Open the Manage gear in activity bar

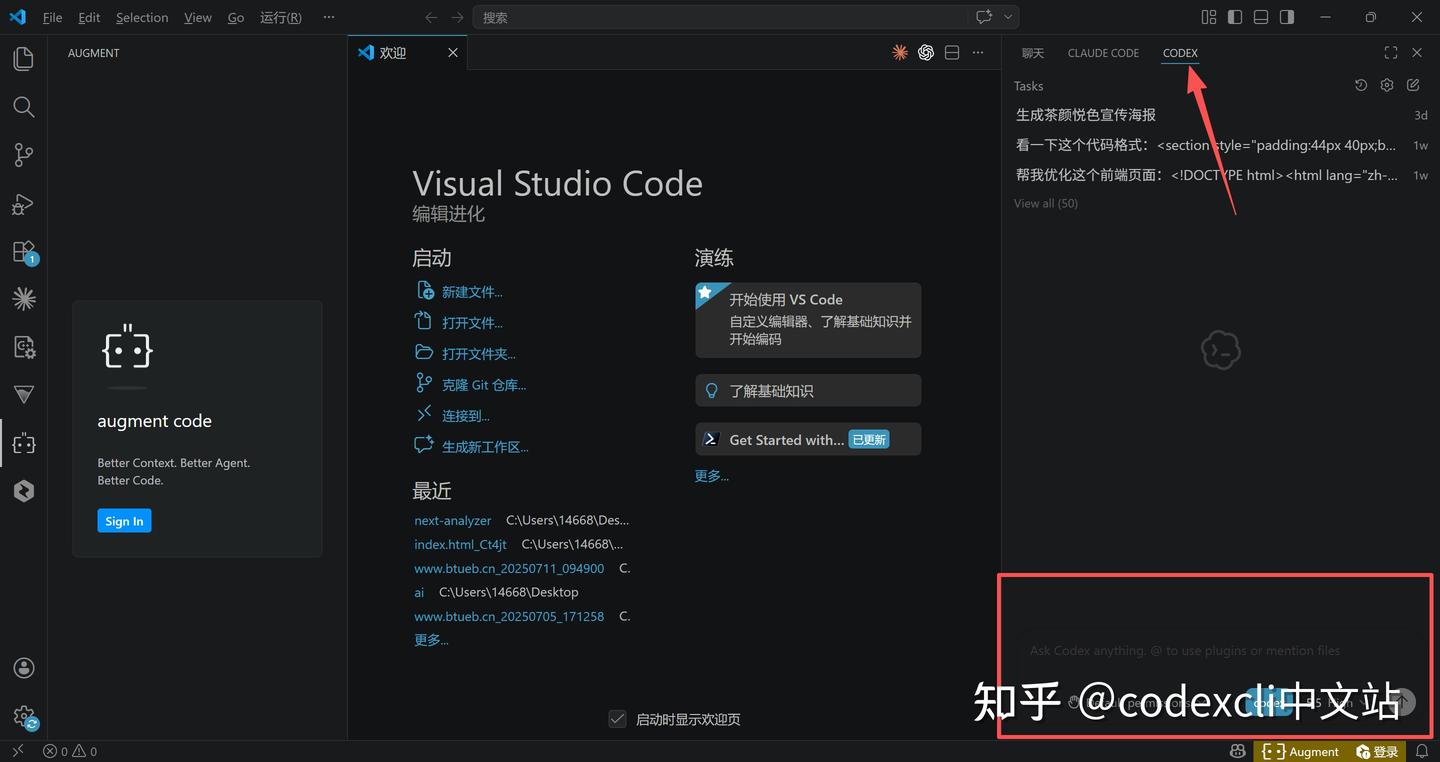pyautogui.click(x=23, y=716)
